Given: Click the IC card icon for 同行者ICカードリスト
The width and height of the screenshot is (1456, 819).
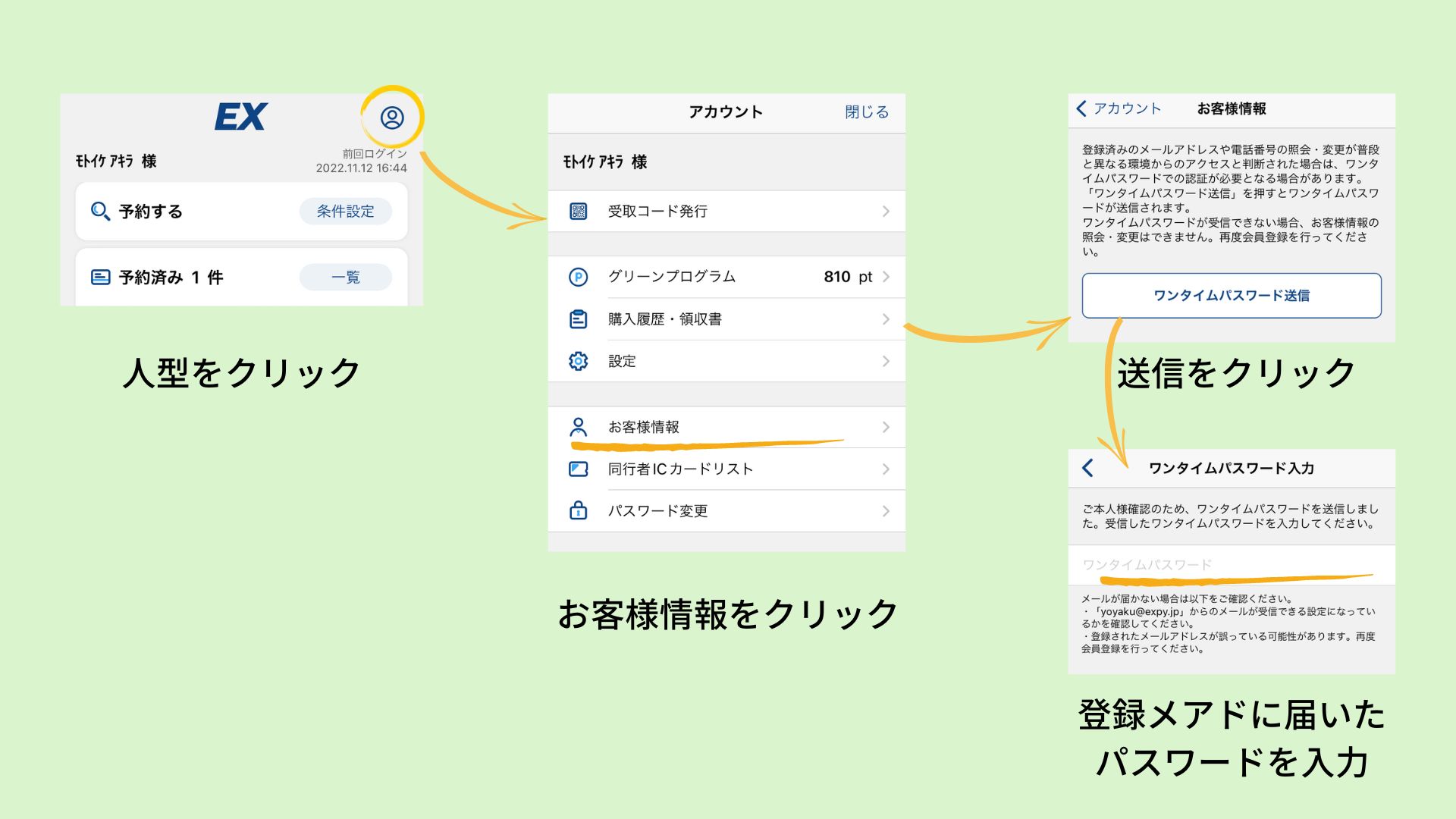Looking at the screenshot, I should 579,469.
